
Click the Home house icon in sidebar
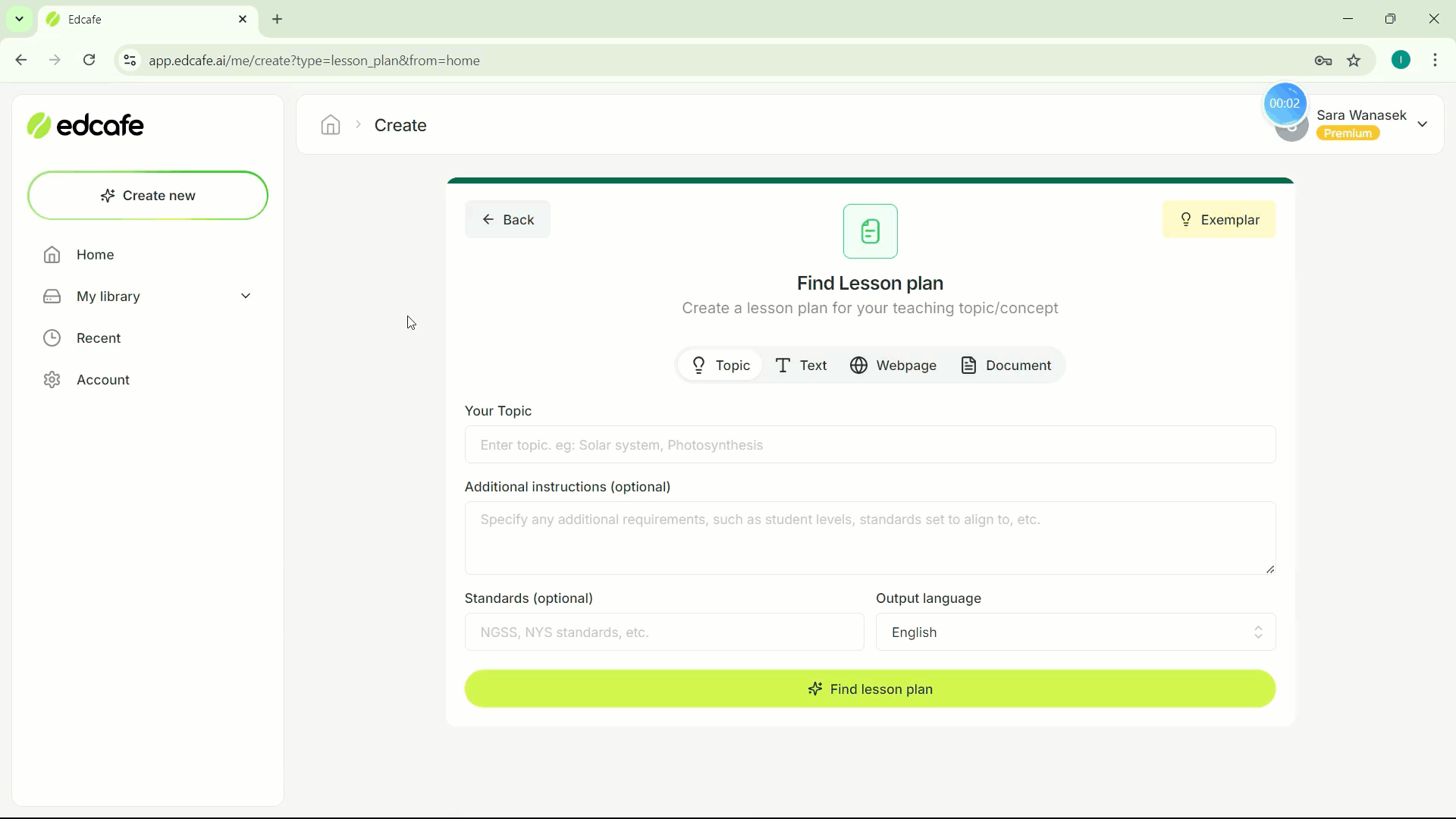pyautogui.click(x=52, y=255)
